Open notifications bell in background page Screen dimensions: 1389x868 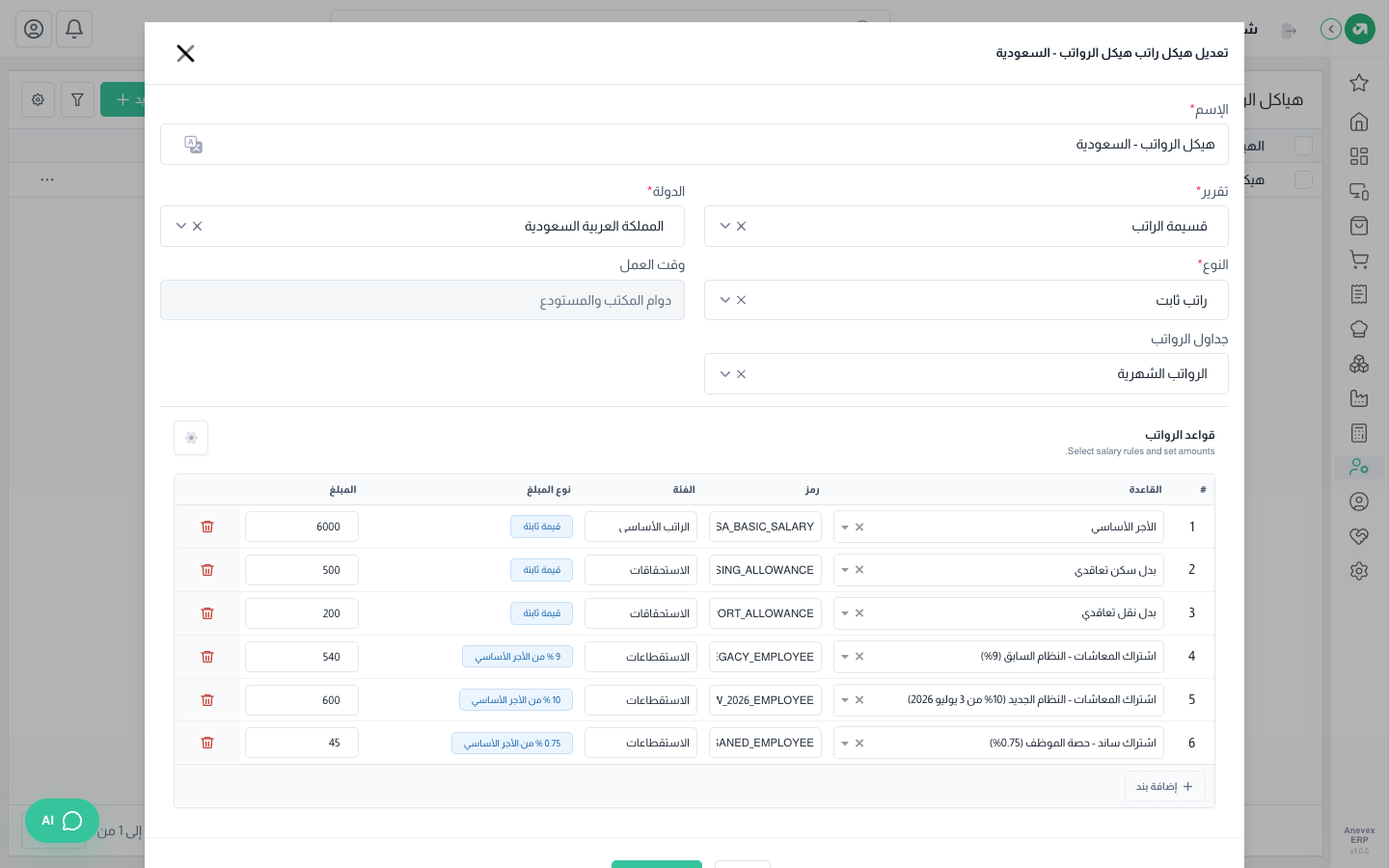74,29
